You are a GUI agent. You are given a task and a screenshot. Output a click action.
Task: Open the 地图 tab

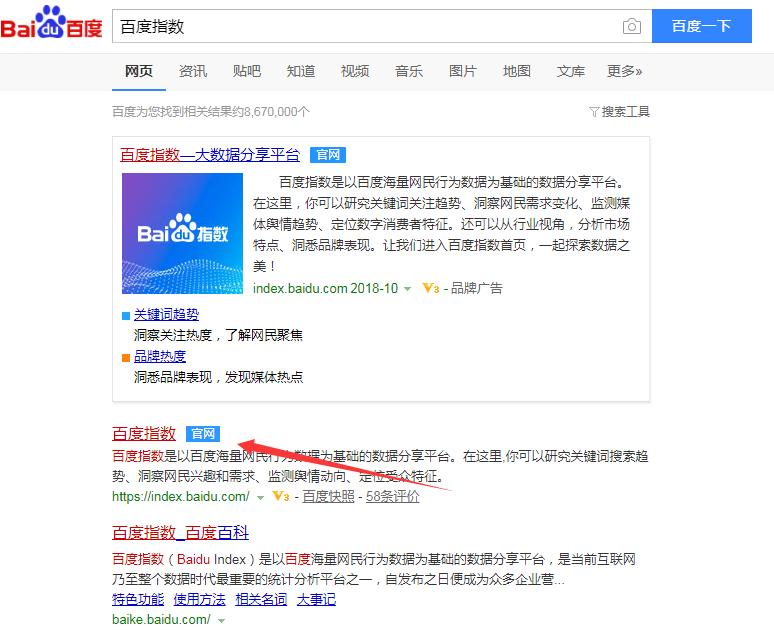517,71
